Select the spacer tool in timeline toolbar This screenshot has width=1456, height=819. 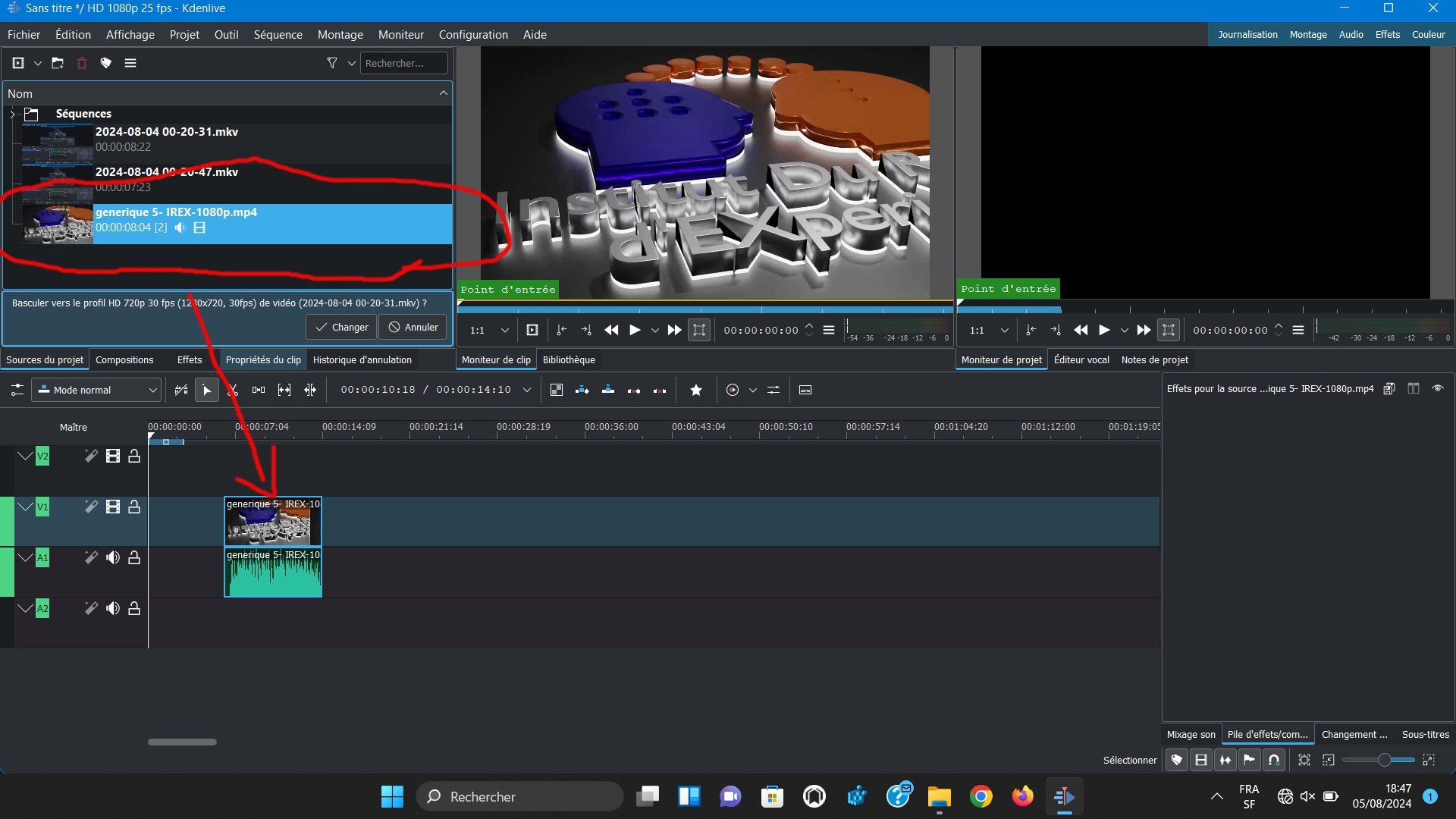[259, 390]
